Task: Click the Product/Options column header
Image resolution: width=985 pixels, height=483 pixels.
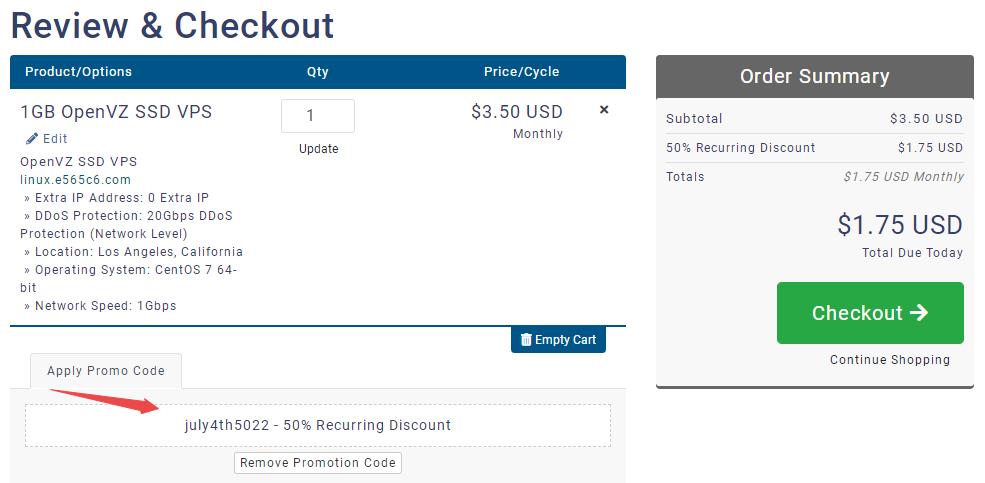Action: [x=78, y=72]
